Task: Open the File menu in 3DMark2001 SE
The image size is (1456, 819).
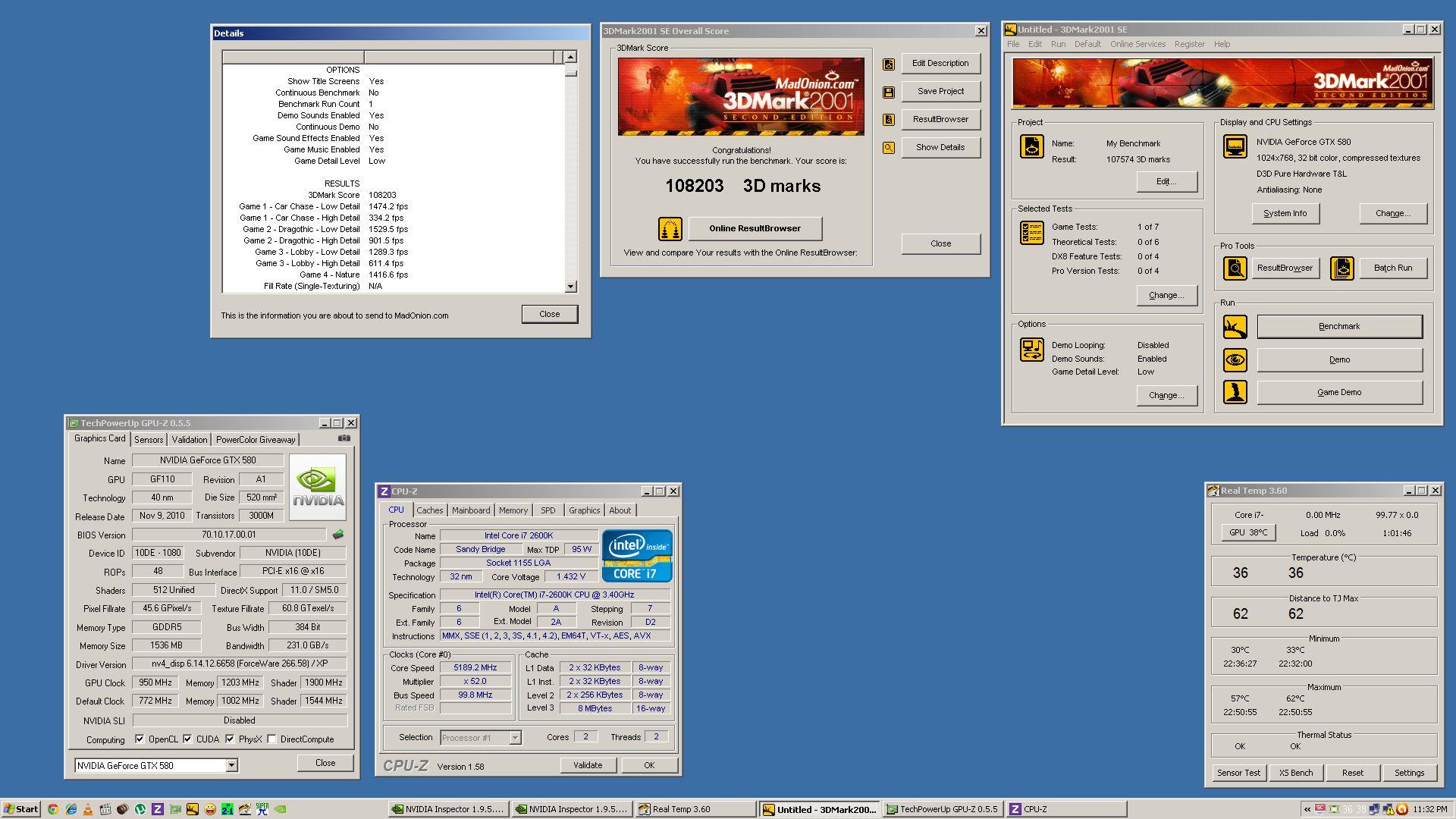Action: coord(1013,44)
